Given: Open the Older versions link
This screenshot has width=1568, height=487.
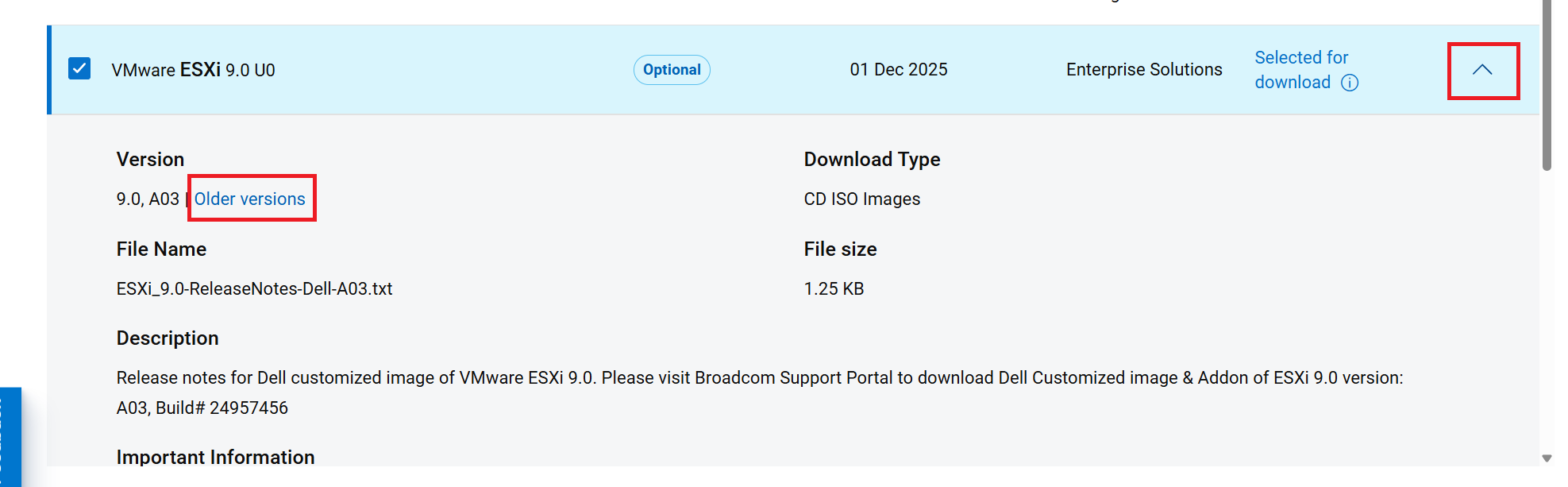Looking at the screenshot, I should pyautogui.click(x=251, y=199).
